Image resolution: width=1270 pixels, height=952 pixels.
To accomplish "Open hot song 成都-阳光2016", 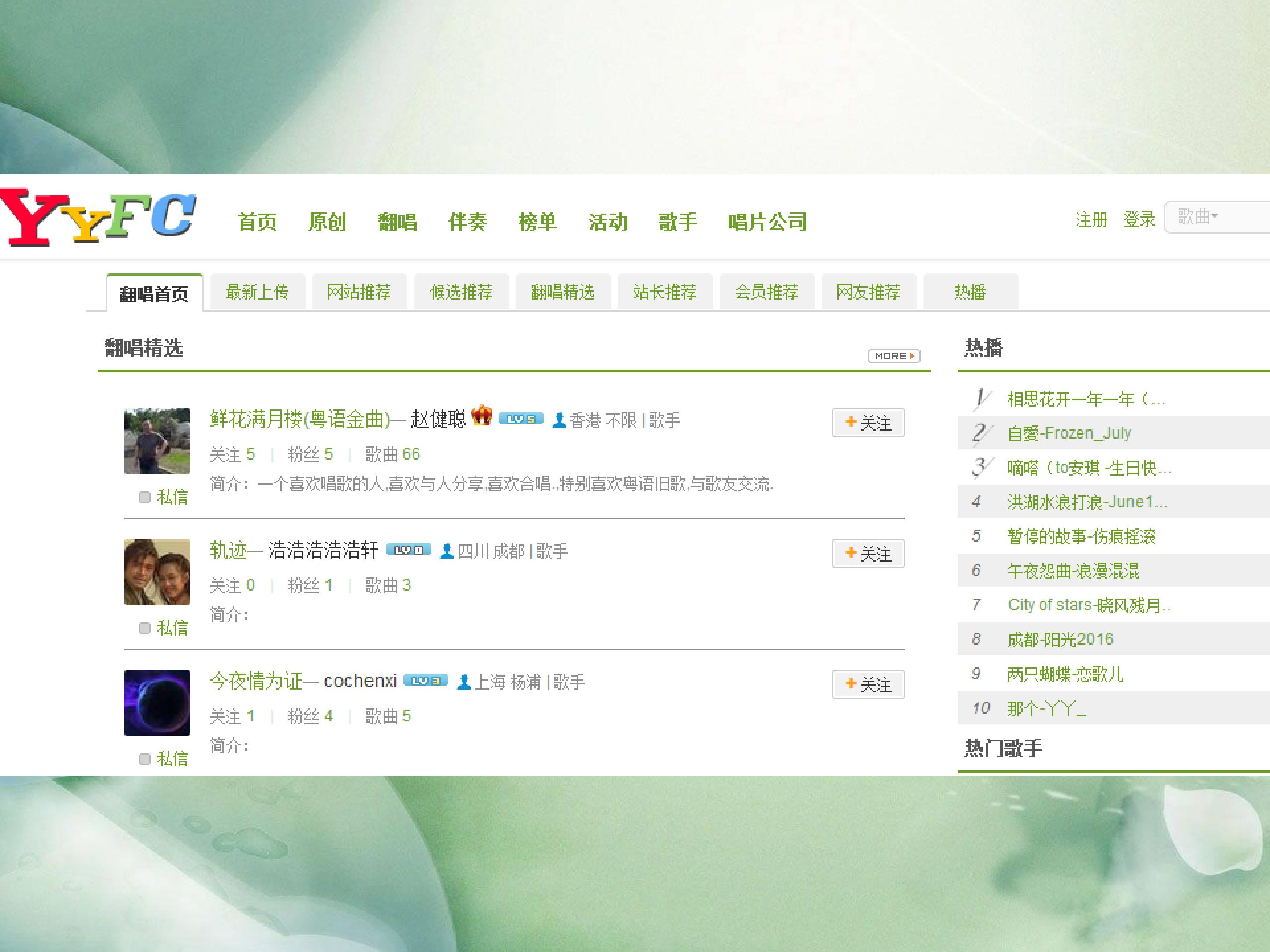I will [1060, 639].
